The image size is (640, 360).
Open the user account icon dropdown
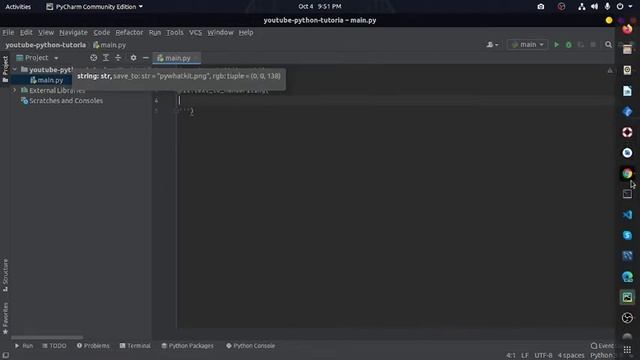pyautogui.click(x=492, y=44)
